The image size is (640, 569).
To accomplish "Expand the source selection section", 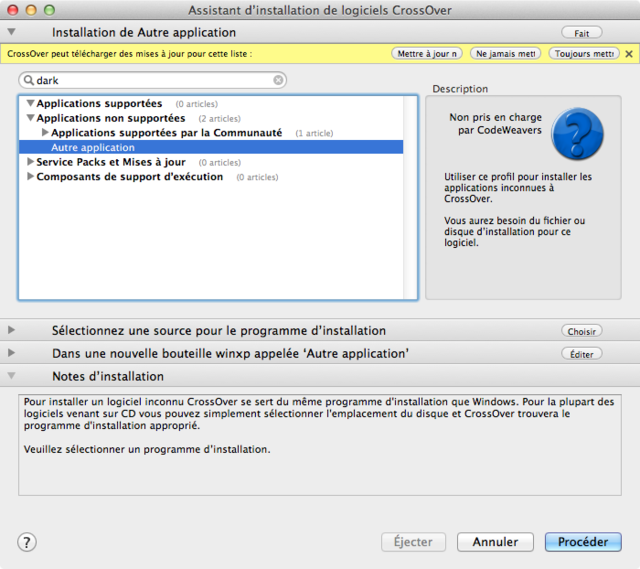I will click(x=12, y=331).
